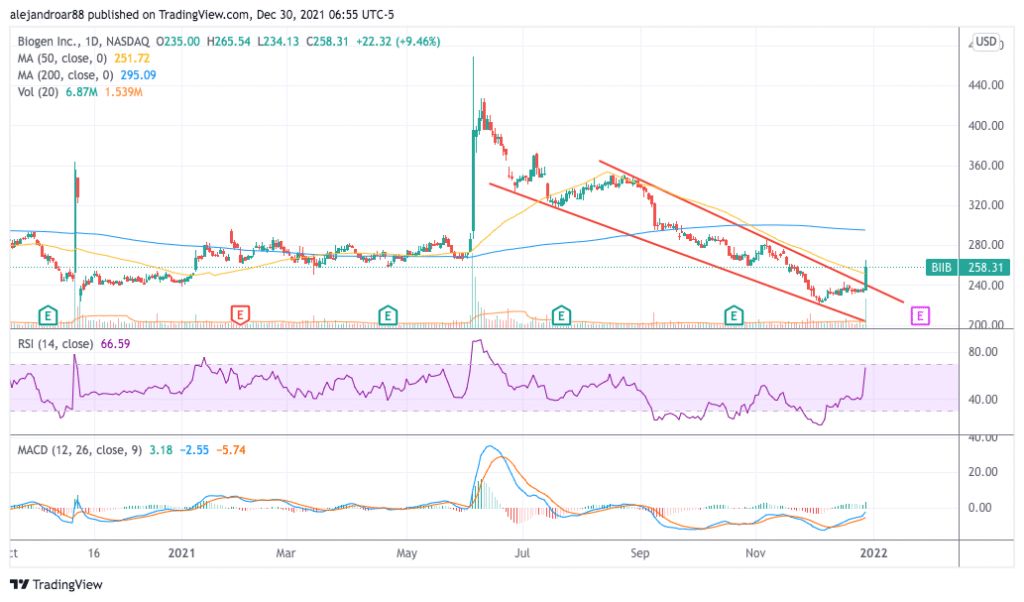
Task: Click the earnings marker after July
Action: click(561, 316)
